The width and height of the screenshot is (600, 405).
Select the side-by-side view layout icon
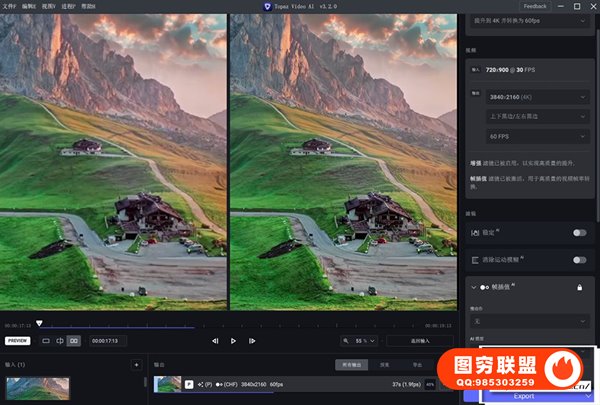74,341
